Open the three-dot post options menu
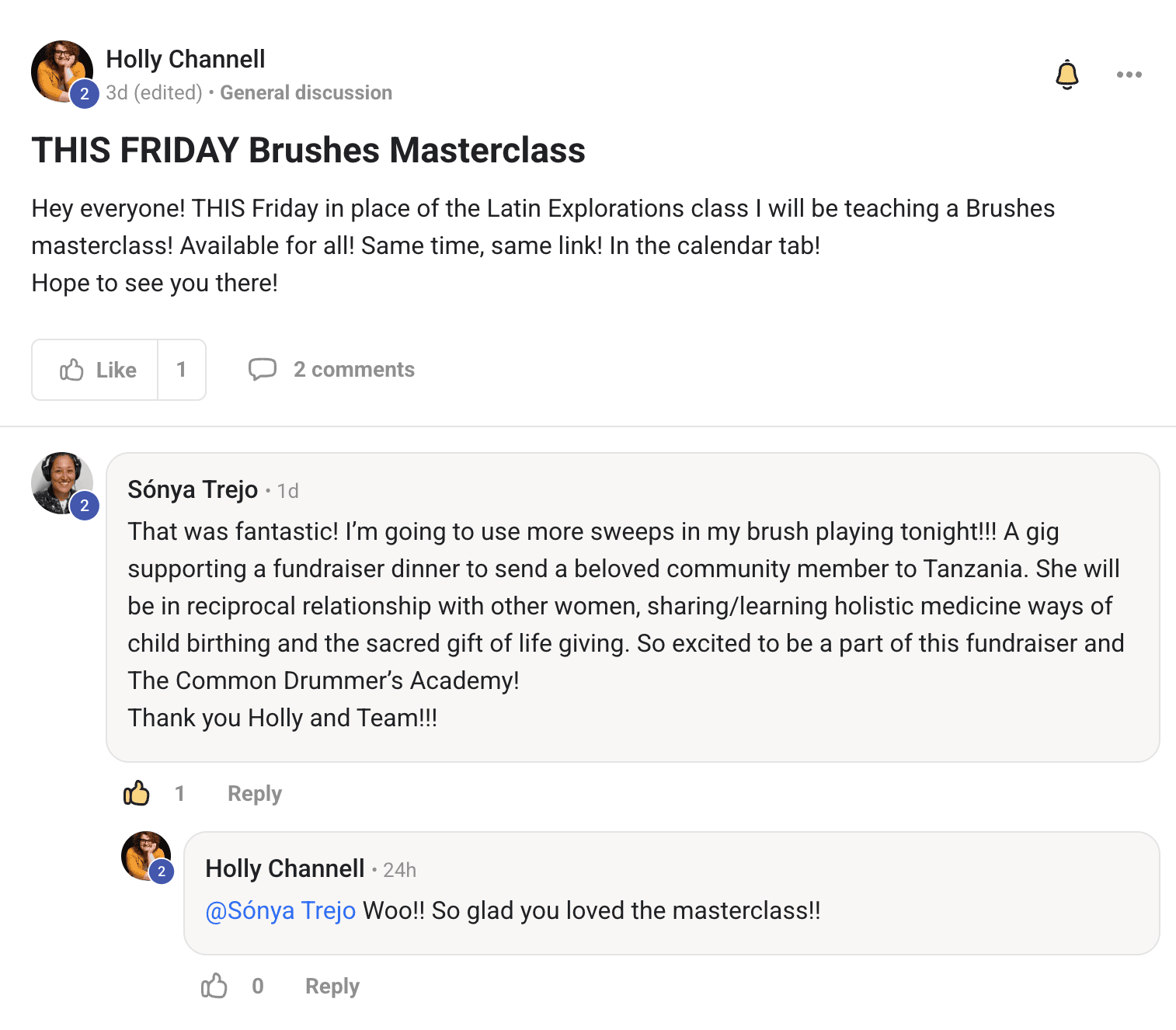 pyautogui.click(x=1129, y=75)
